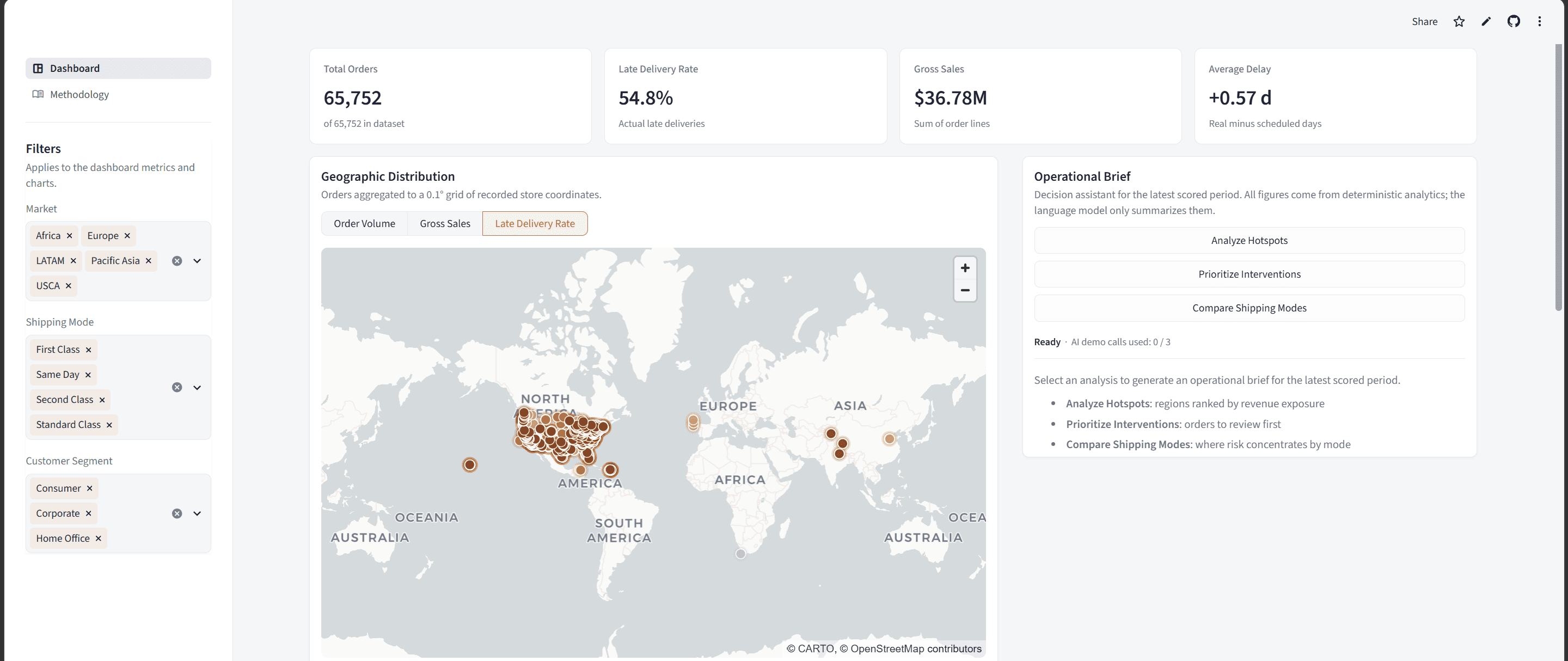Click the page vertical scrollbar
Screen dimensions: 1568x661
point(1558,176)
